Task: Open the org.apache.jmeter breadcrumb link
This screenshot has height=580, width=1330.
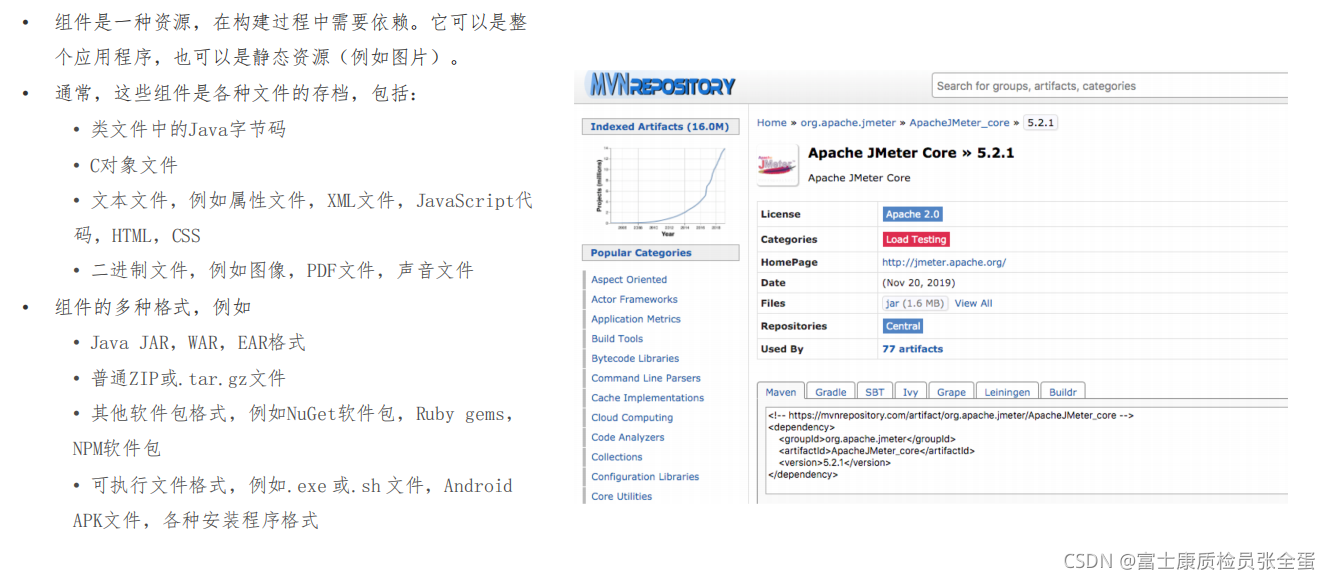Action: tap(848, 123)
